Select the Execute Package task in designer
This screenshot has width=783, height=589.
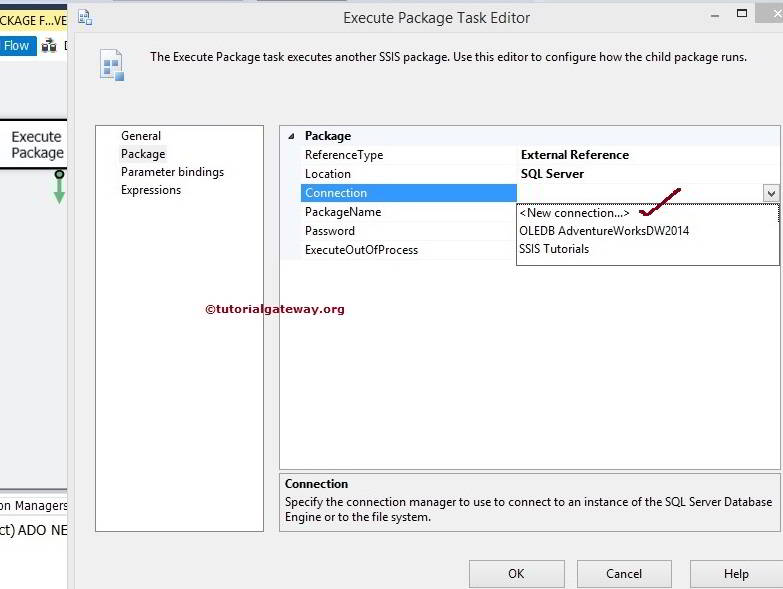[35, 145]
